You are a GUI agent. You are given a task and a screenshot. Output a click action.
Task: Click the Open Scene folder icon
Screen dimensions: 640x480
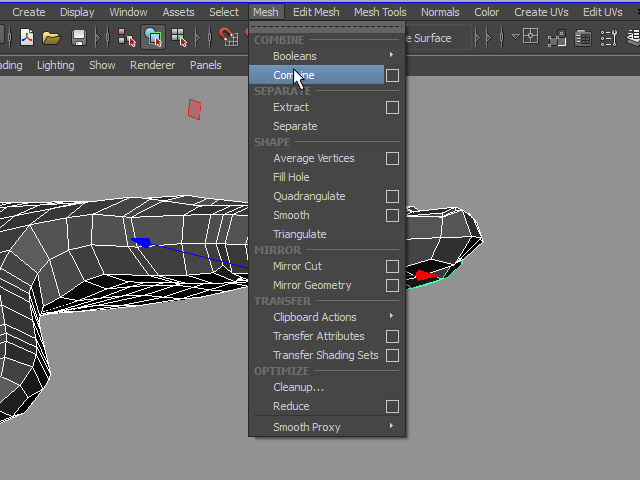coord(51,38)
